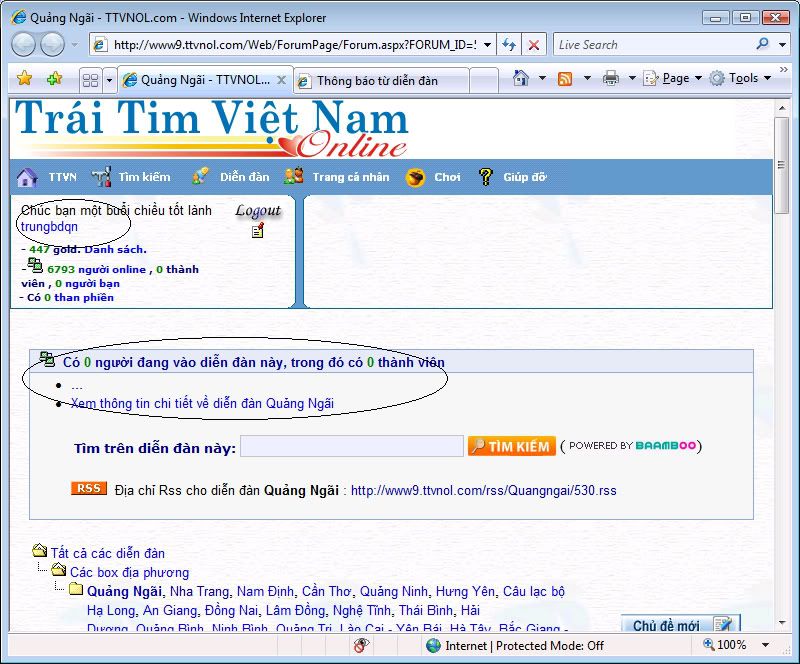Open the Chơi nav item
The width and height of the screenshot is (800, 664).
[x=447, y=177]
